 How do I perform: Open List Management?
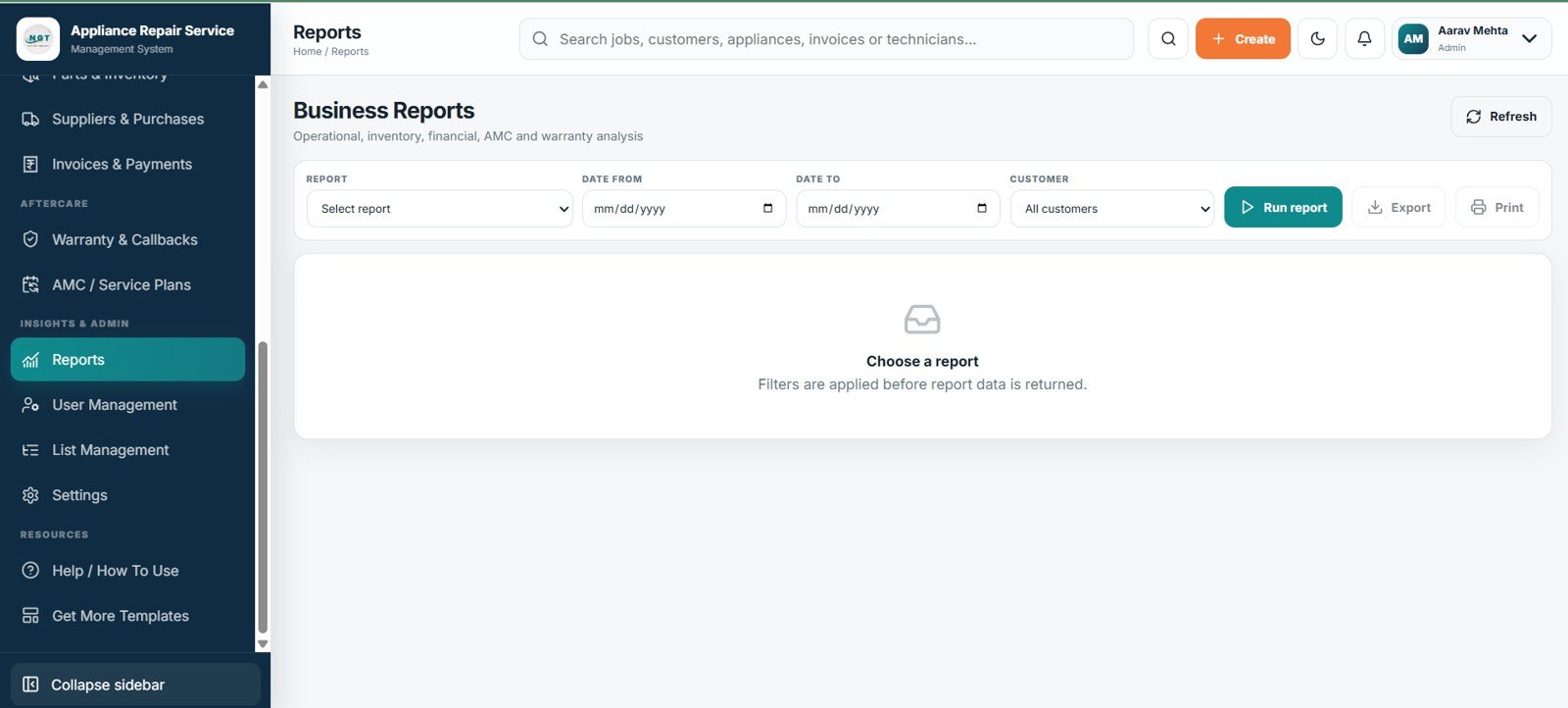coord(127,450)
